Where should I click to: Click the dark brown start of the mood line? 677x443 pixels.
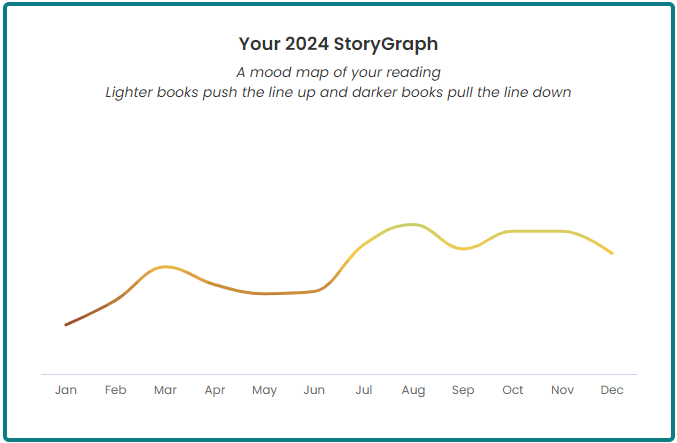(x=68, y=323)
